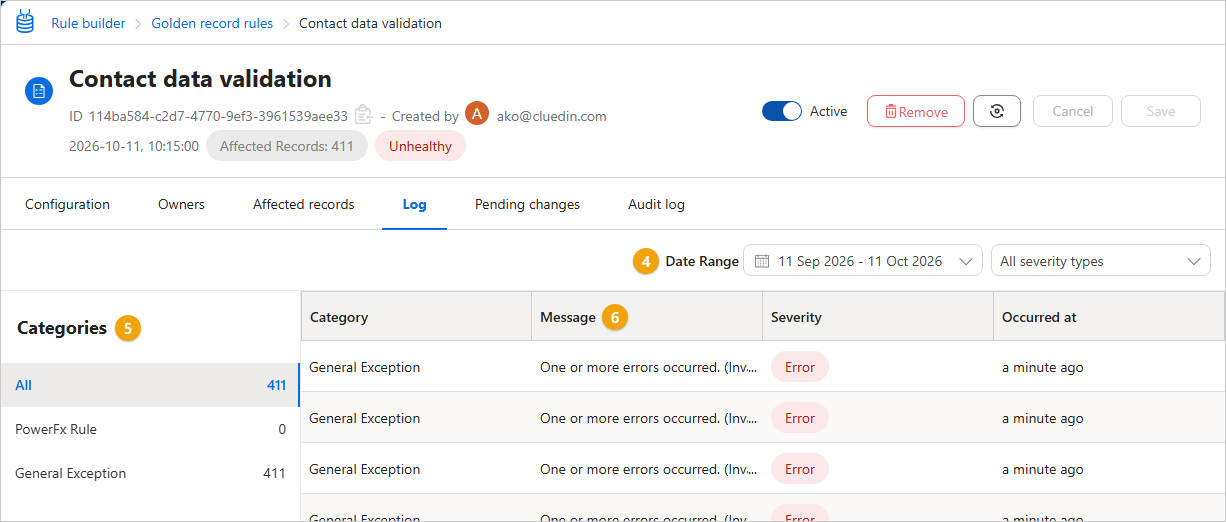Screen dimensions: 1226x522
Task: Click the Contact data validation page title
Action: [200, 79]
